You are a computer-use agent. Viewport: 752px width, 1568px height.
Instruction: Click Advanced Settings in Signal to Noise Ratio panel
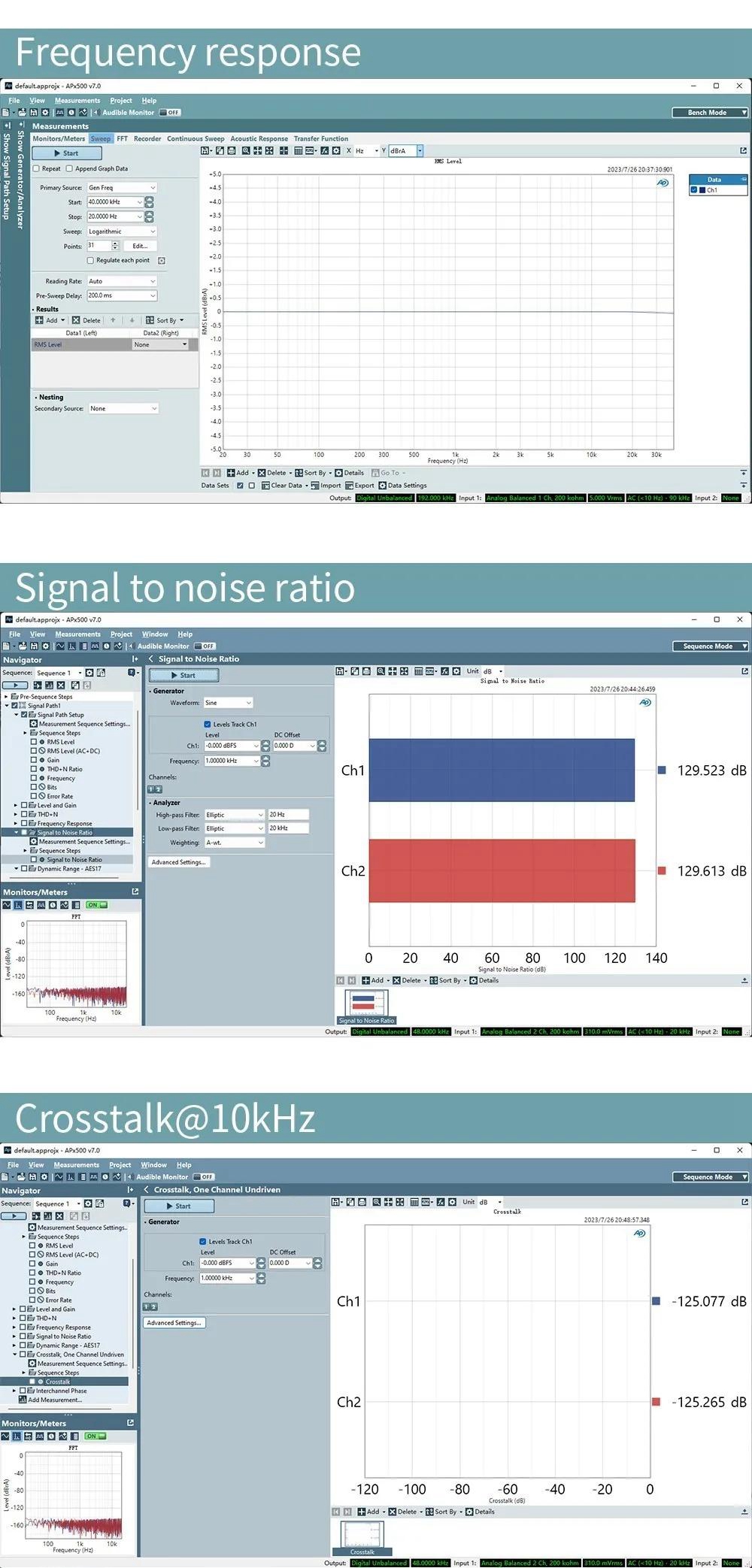[178, 862]
